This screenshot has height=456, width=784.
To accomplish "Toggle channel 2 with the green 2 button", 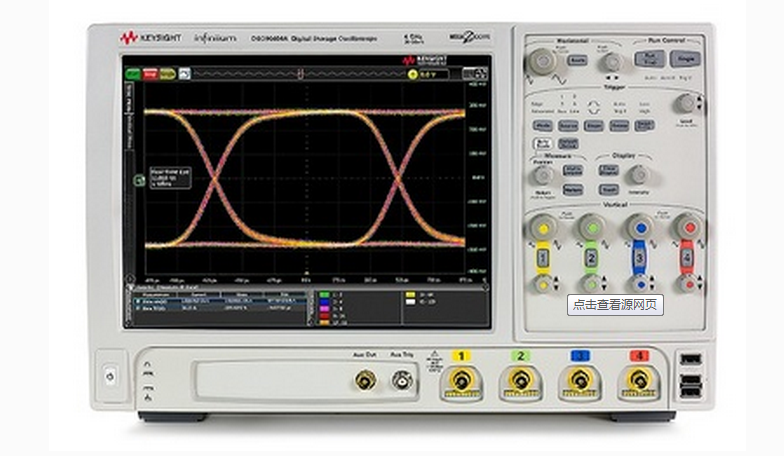I will (x=592, y=258).
